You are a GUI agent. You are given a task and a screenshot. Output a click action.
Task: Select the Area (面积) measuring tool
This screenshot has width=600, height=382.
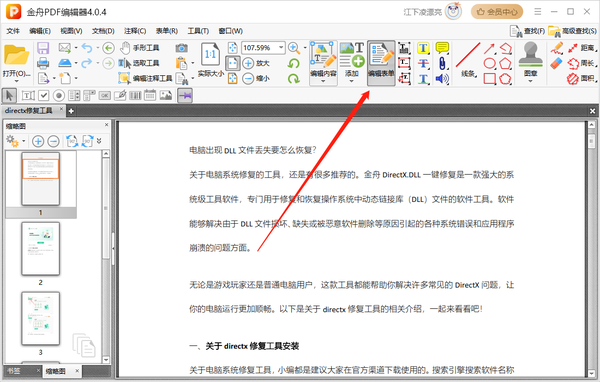(x=581, y=78)
